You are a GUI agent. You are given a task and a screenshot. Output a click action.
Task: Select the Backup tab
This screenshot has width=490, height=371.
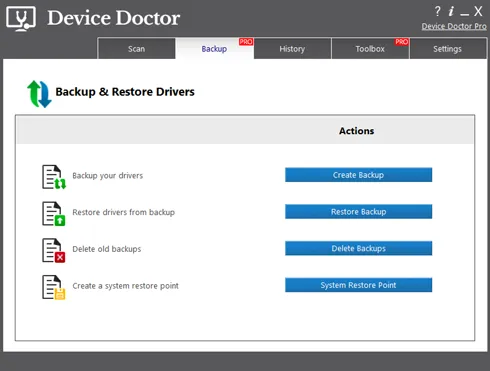pos(214,49)
